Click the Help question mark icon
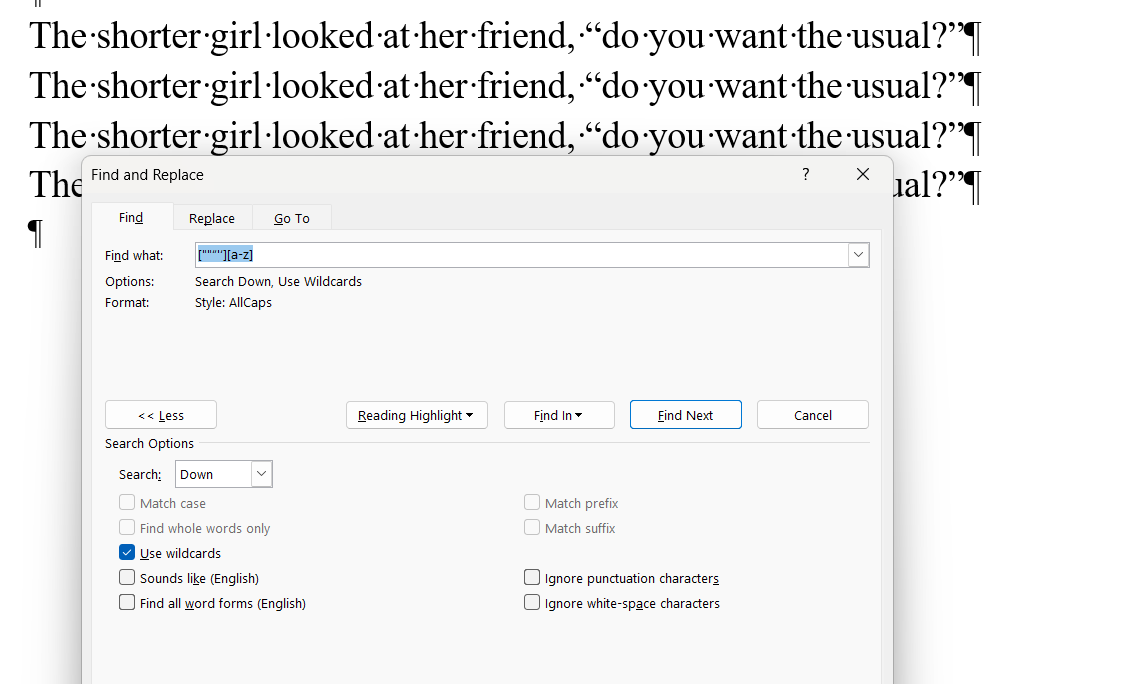Viewport: 1137px width, 684px height. (x=806, y=174)
